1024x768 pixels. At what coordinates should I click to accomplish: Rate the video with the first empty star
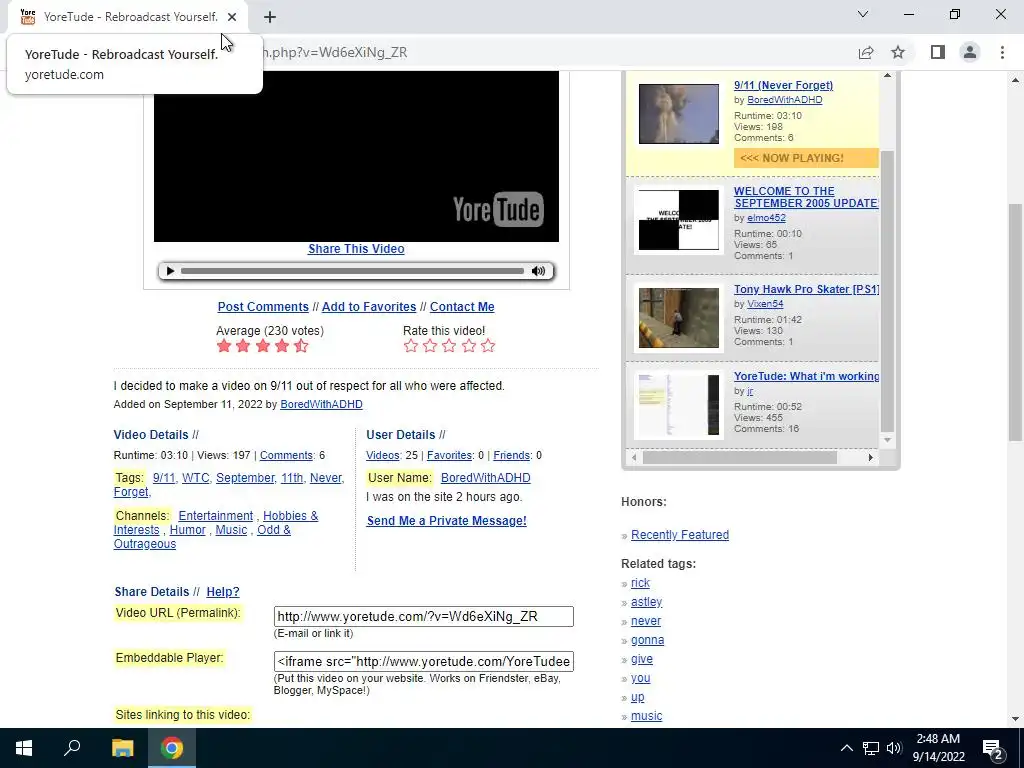pos(411,346)
